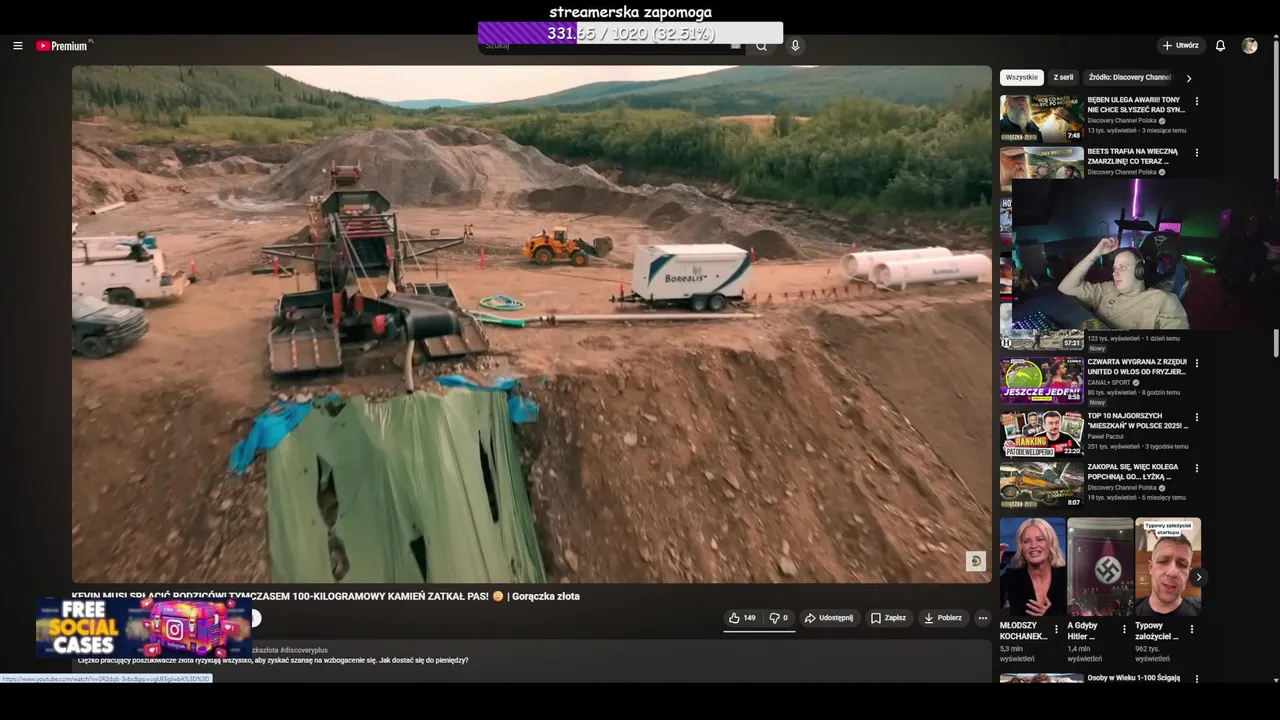Open more actions ellipsis below the video
Viewport: 1280px width, 720px height.
(982, 618)
